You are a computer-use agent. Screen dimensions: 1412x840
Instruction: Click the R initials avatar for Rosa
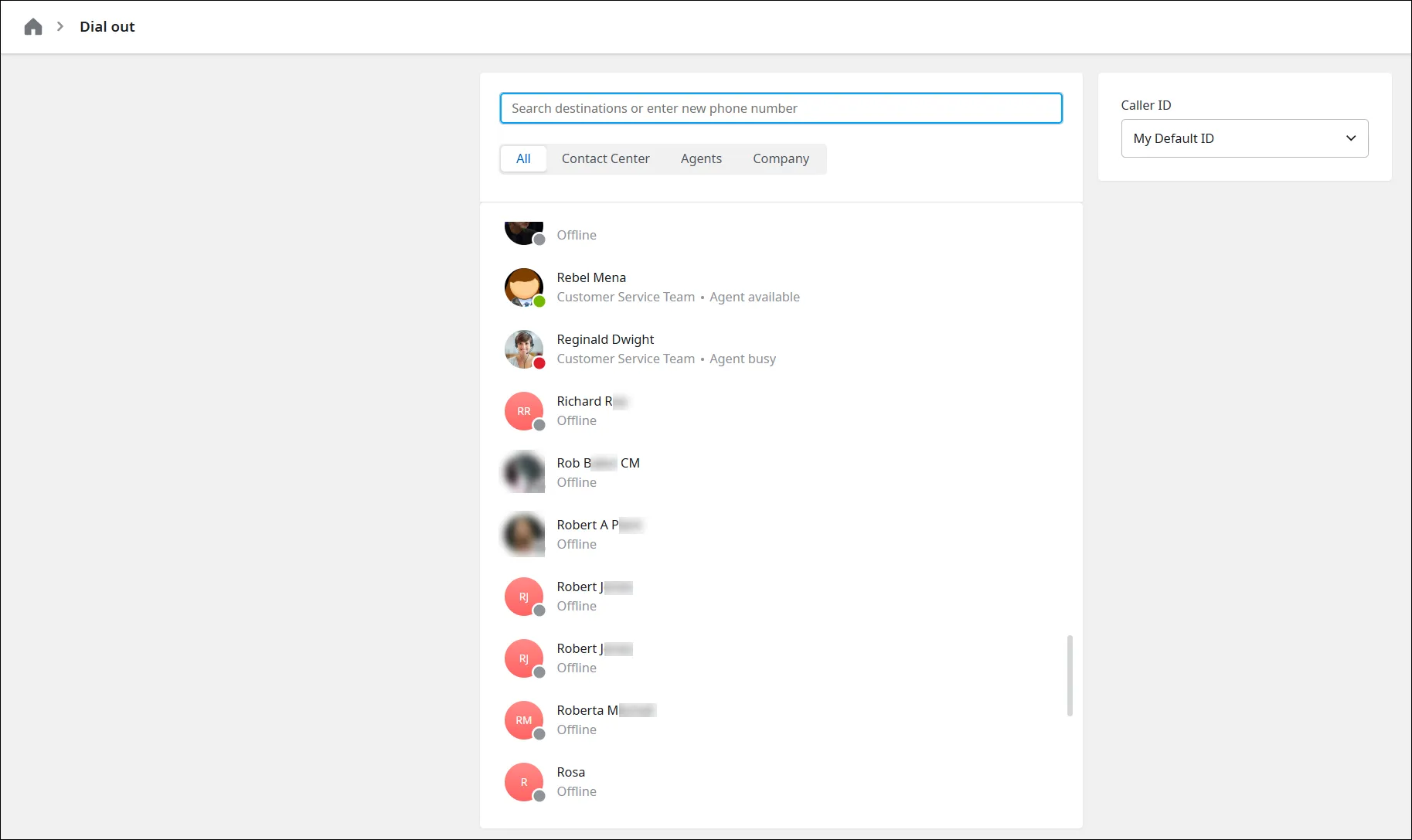[524, 782]
